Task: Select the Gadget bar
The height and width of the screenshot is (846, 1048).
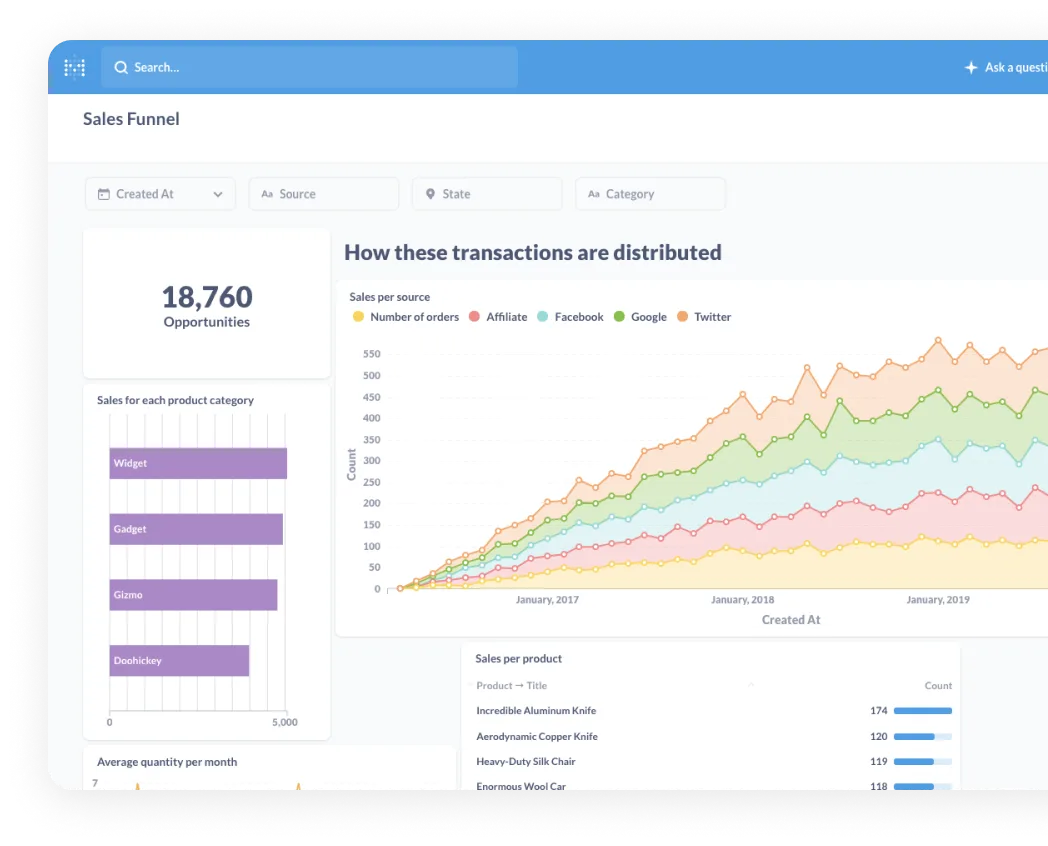Action: tap(196, 529)
